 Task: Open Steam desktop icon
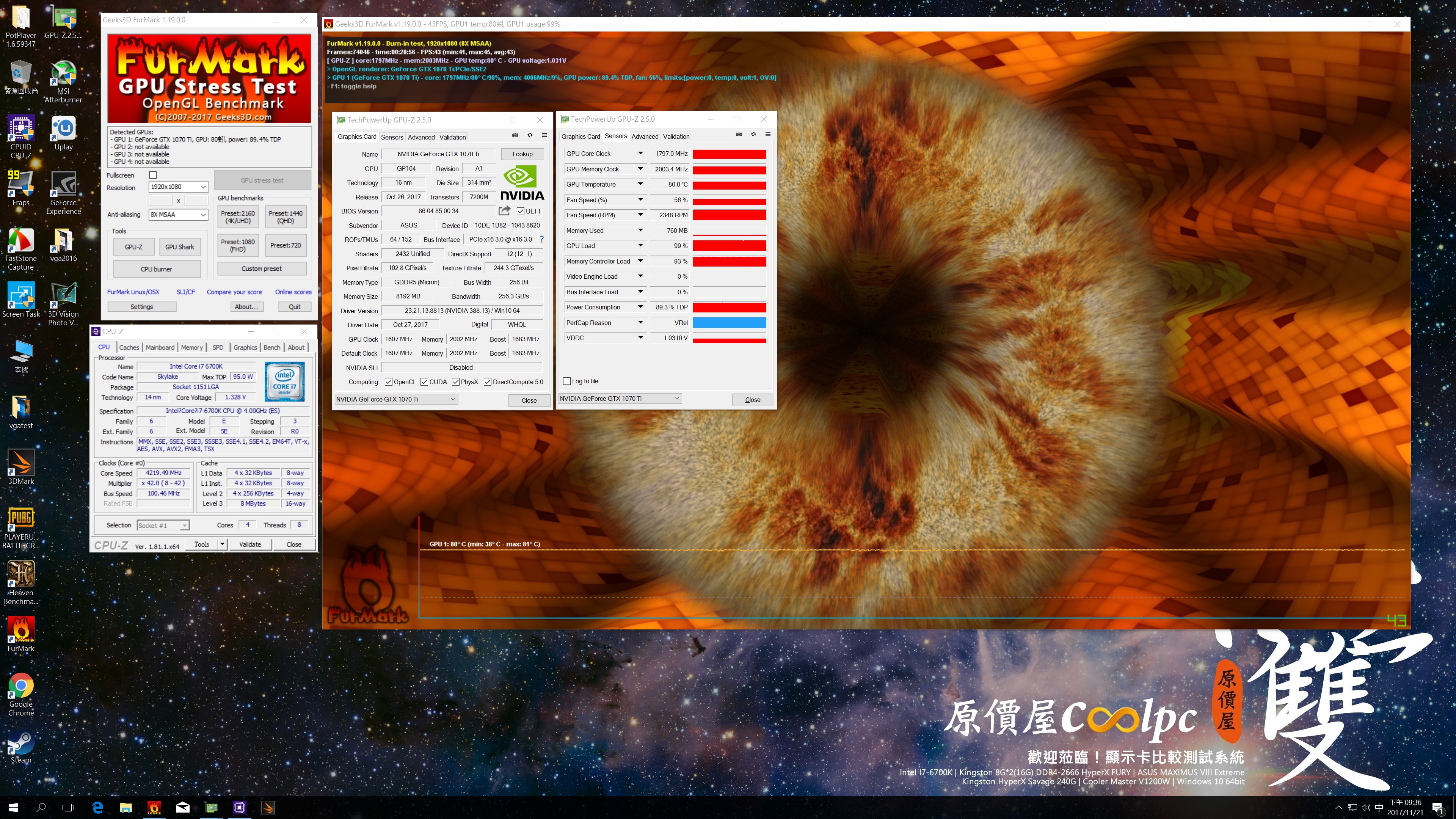coord(21,747)
